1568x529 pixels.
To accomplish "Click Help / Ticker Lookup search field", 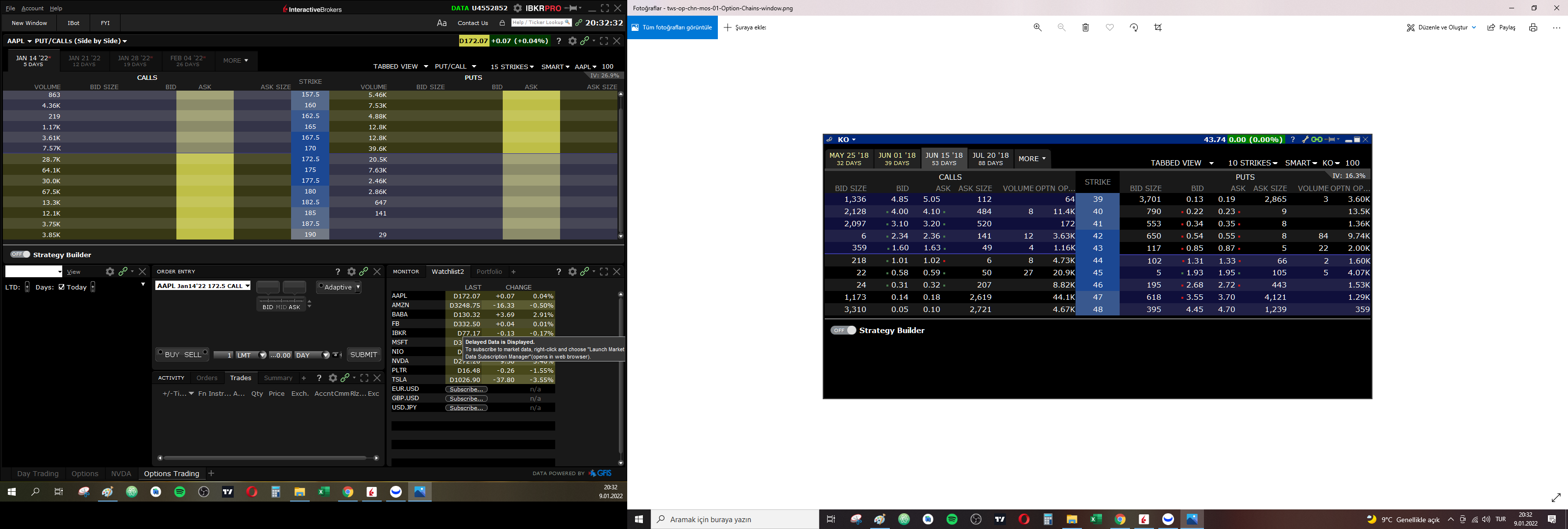I will (541, 23).
